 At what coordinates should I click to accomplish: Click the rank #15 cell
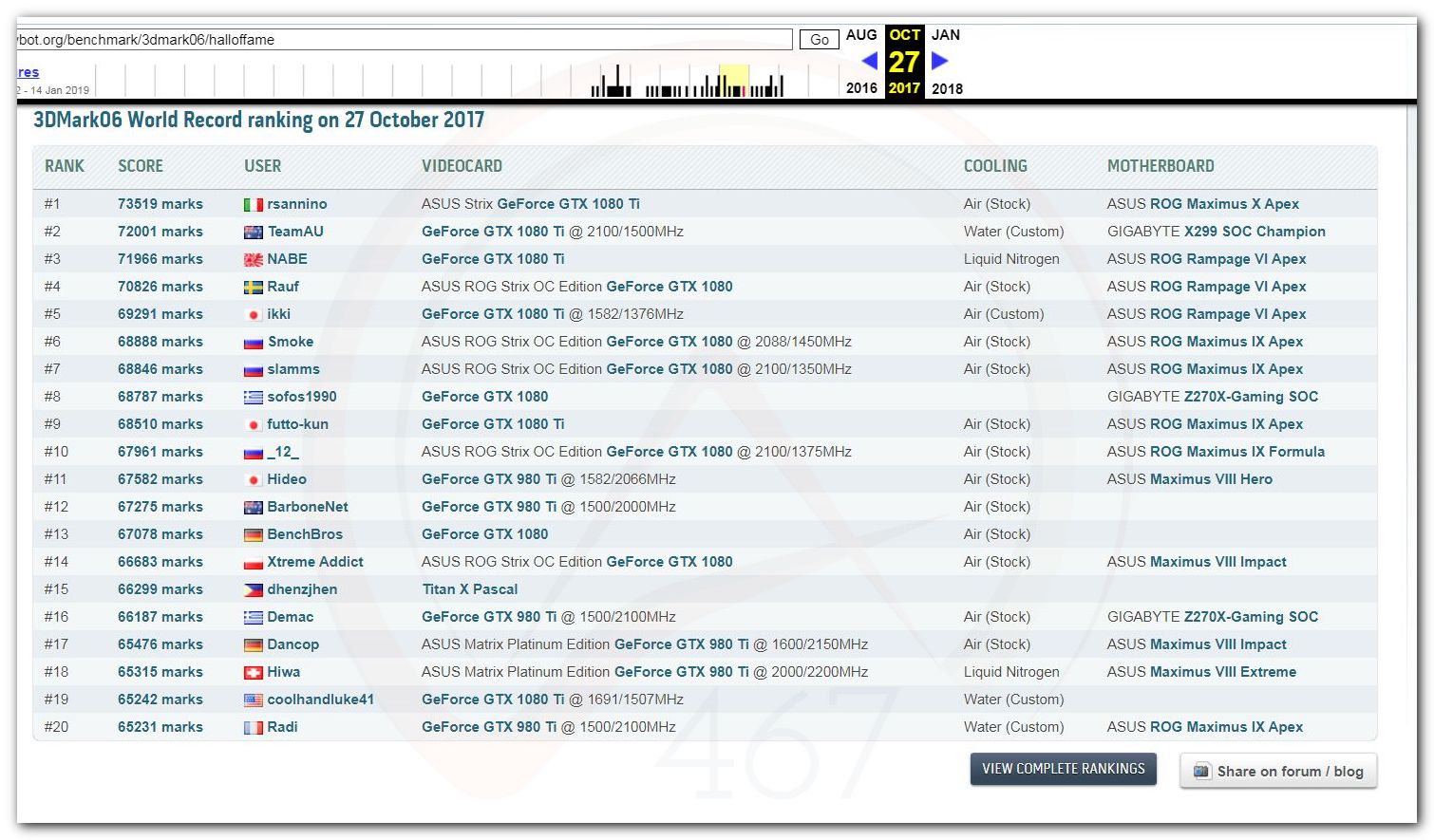click(56, 589)
